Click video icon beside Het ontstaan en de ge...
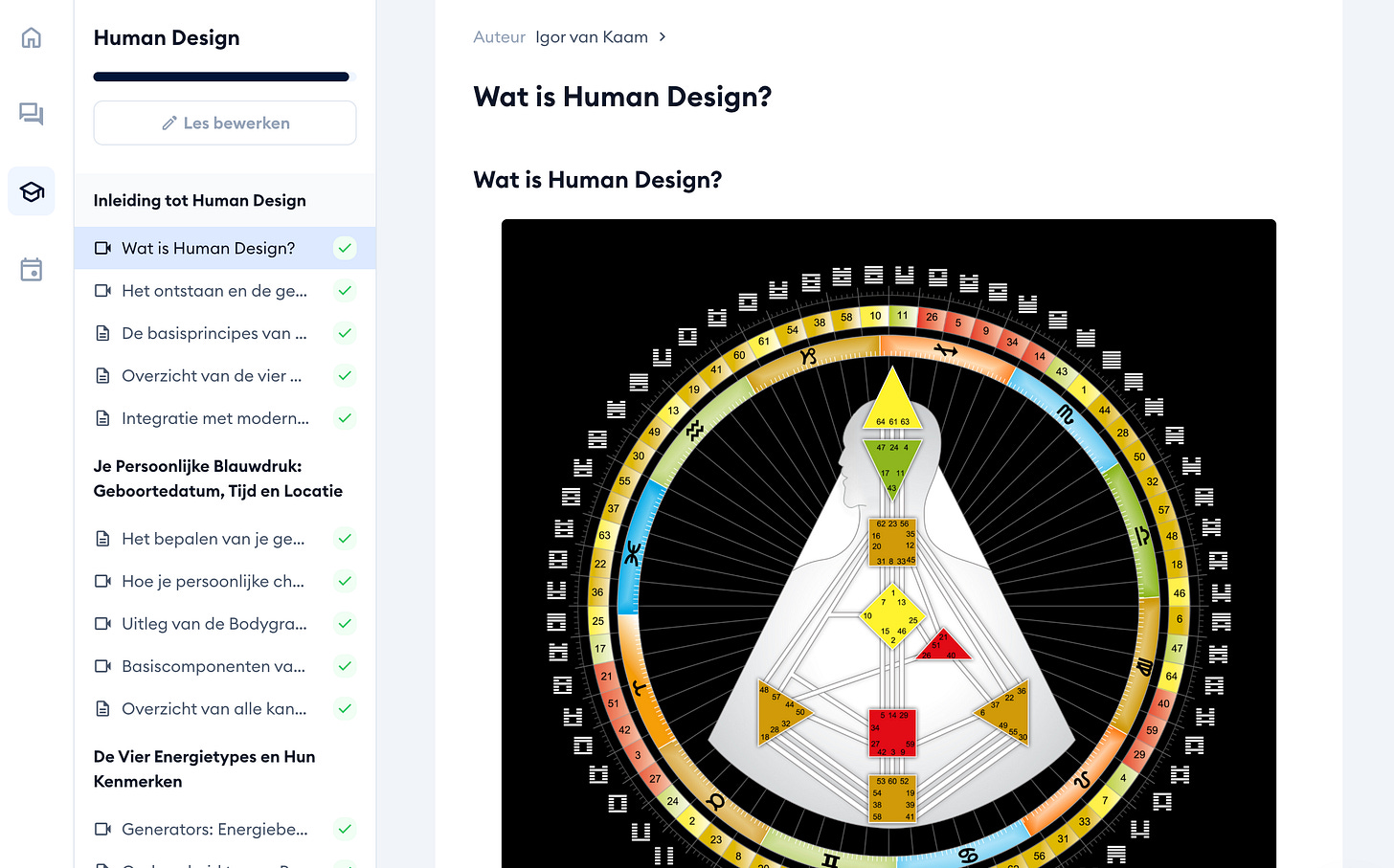The width and height of the screenshot is (1394, 868). (x=102, y=291)
